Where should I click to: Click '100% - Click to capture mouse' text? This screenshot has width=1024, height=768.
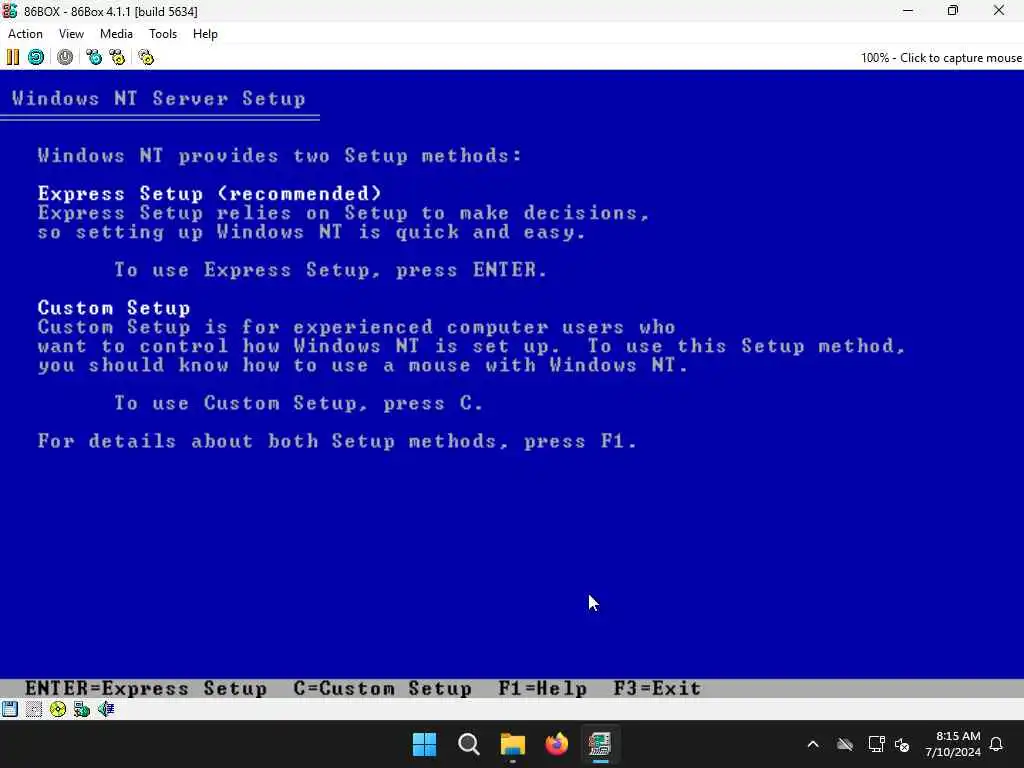[x=941, y=57]
